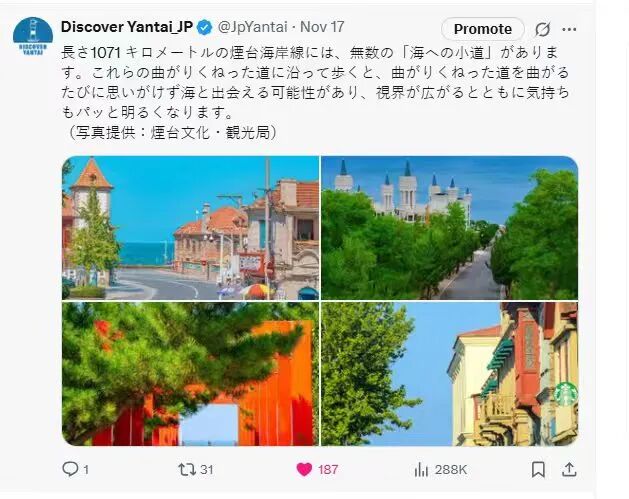Open Discover Yantai profile avatar
Viewport: 629px width, 499px height.
[x=33, y=36]
